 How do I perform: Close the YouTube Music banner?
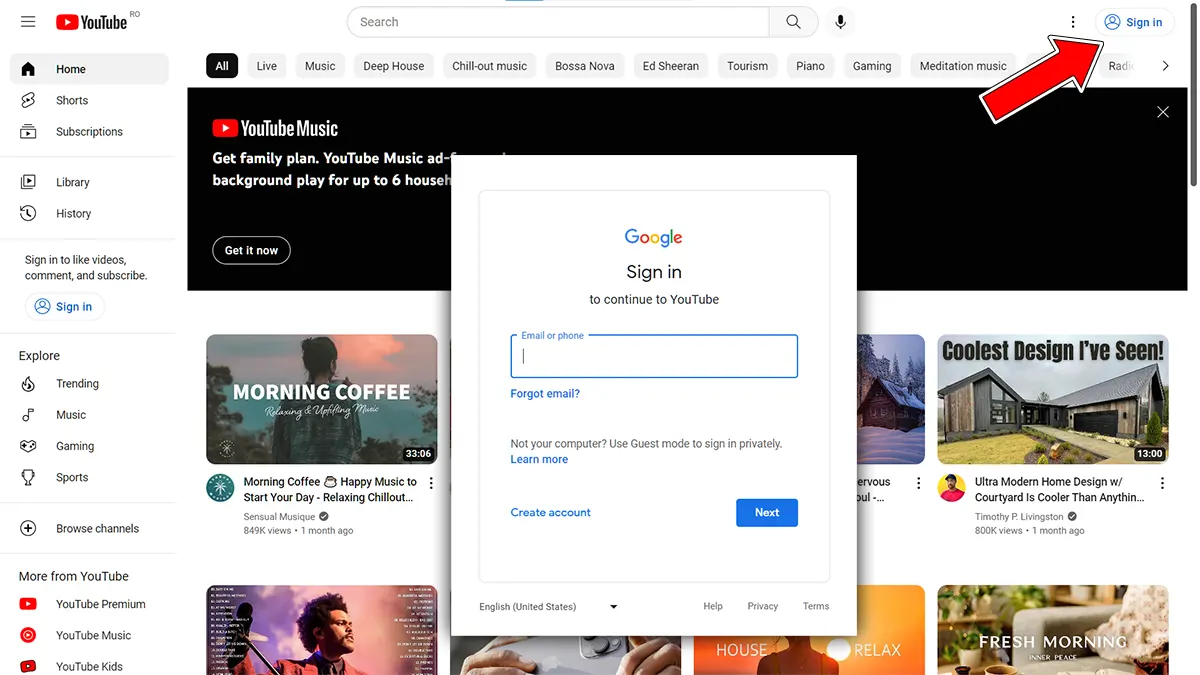(x=1162, y=112)
